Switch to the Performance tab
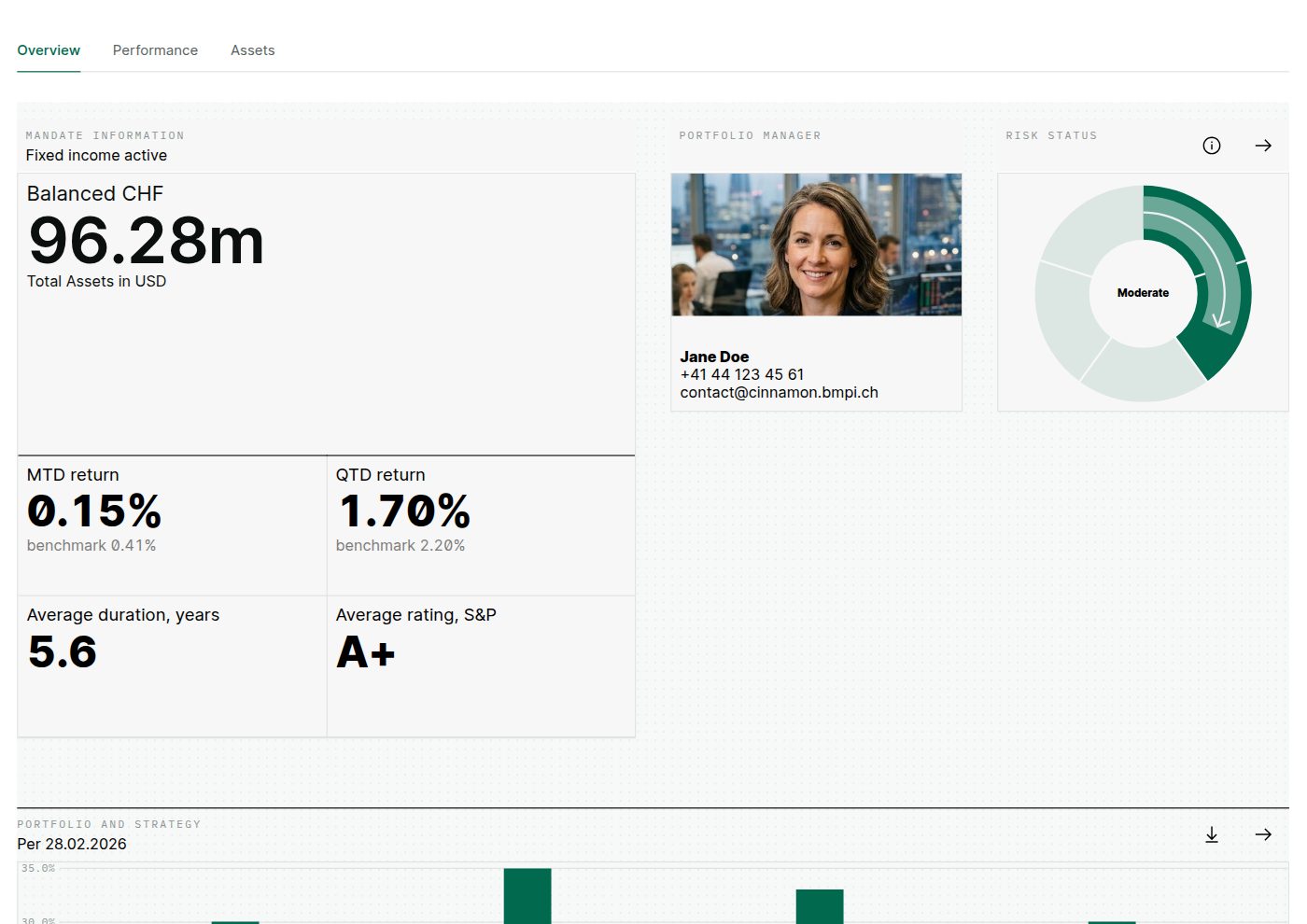 [x=155, y=50]
